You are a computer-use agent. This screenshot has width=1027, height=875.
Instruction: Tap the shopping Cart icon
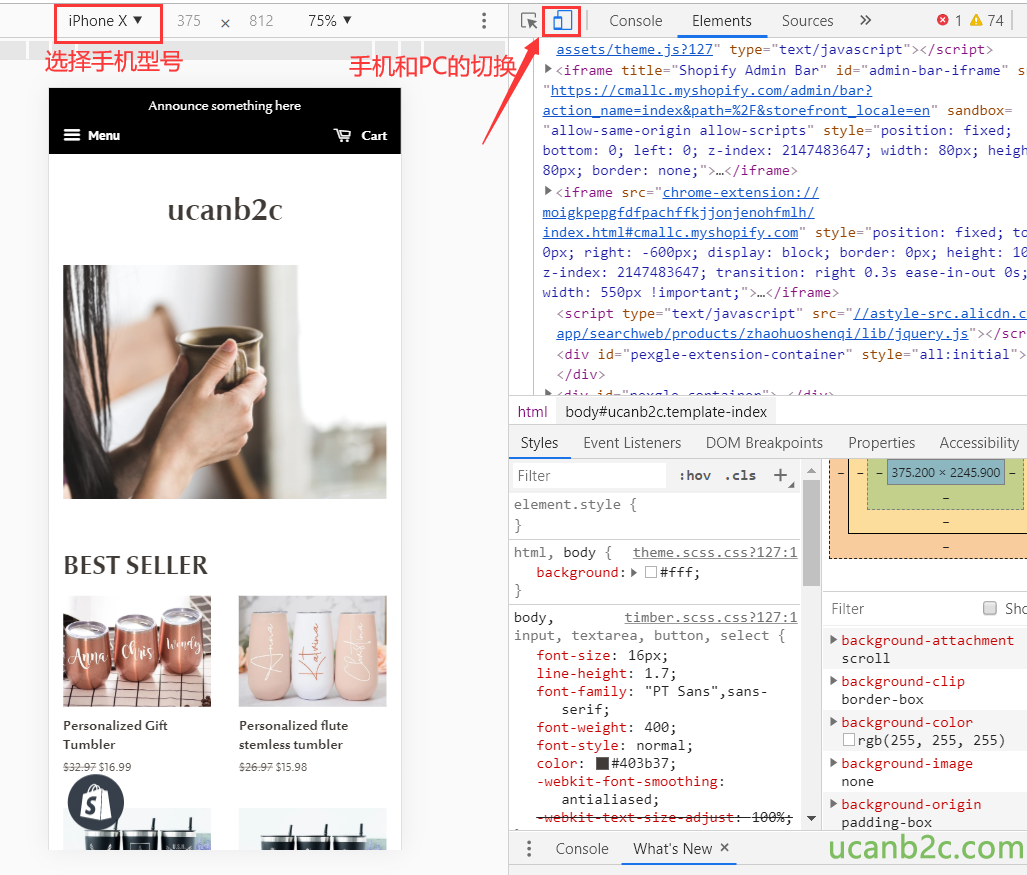coord(342,135)
